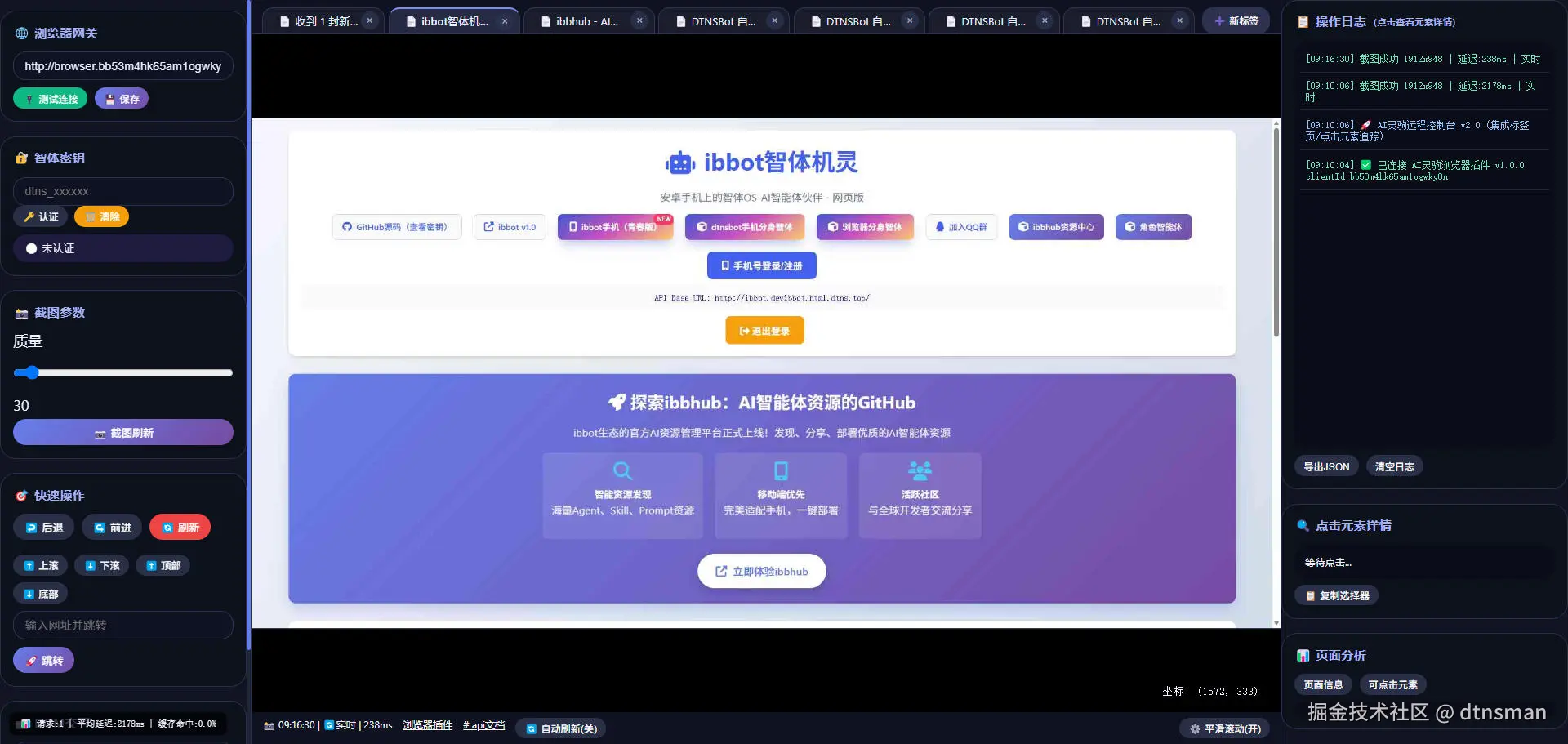Click the 跳转 navigate button

[43, 661]
